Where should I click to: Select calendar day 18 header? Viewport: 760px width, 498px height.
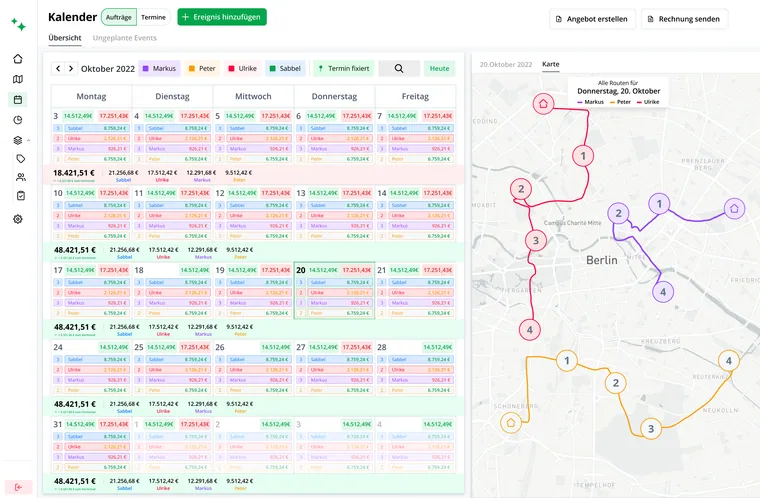139,270
